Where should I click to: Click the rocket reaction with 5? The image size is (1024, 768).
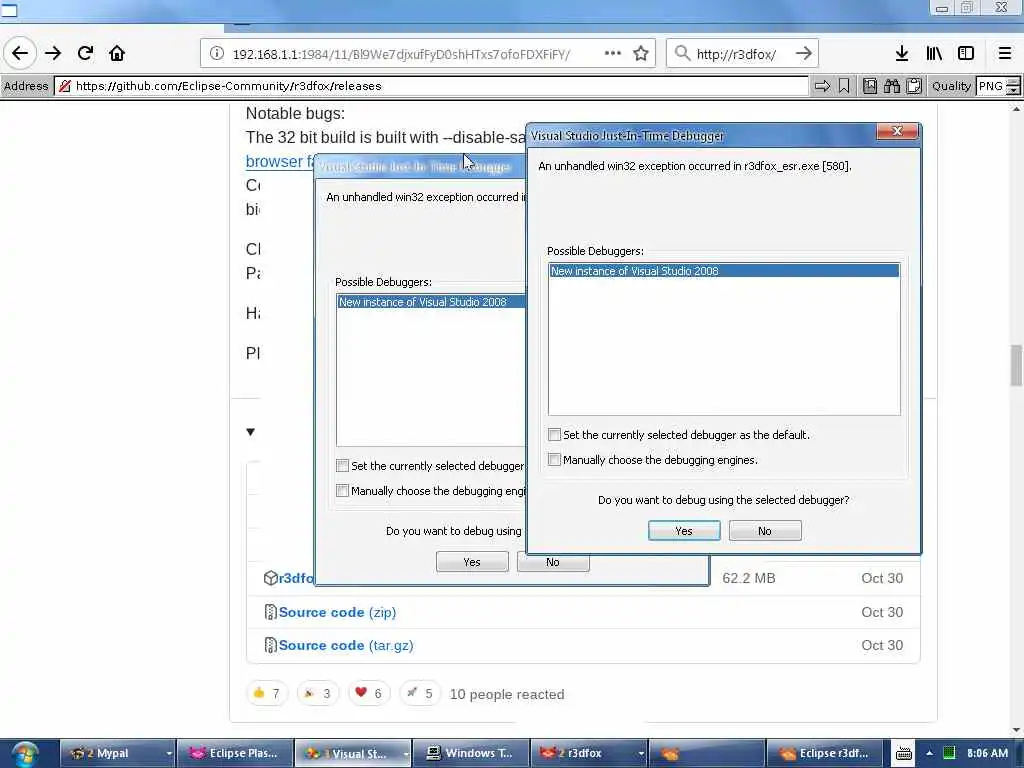[x=419, y=693]
